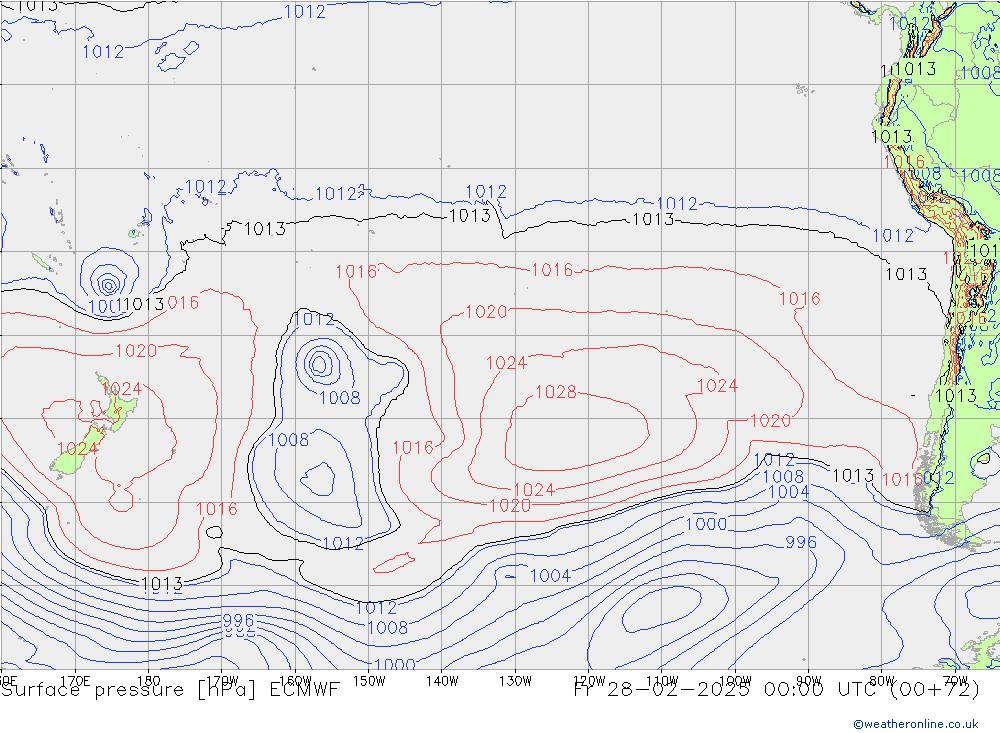Click the 180 longitude label
The height and width of the screenshot is (733, 1000).
click(148, 681)
